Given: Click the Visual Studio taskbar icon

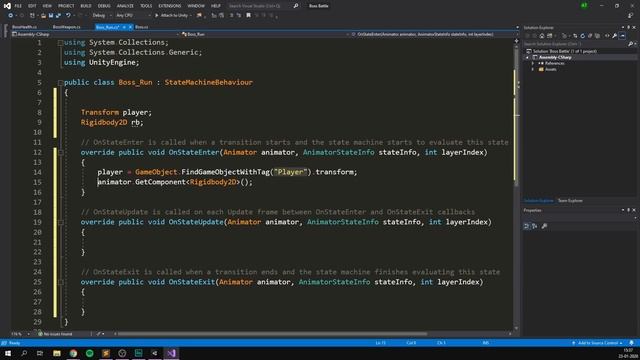Looking at the screenshot, I should coord(171,353).
